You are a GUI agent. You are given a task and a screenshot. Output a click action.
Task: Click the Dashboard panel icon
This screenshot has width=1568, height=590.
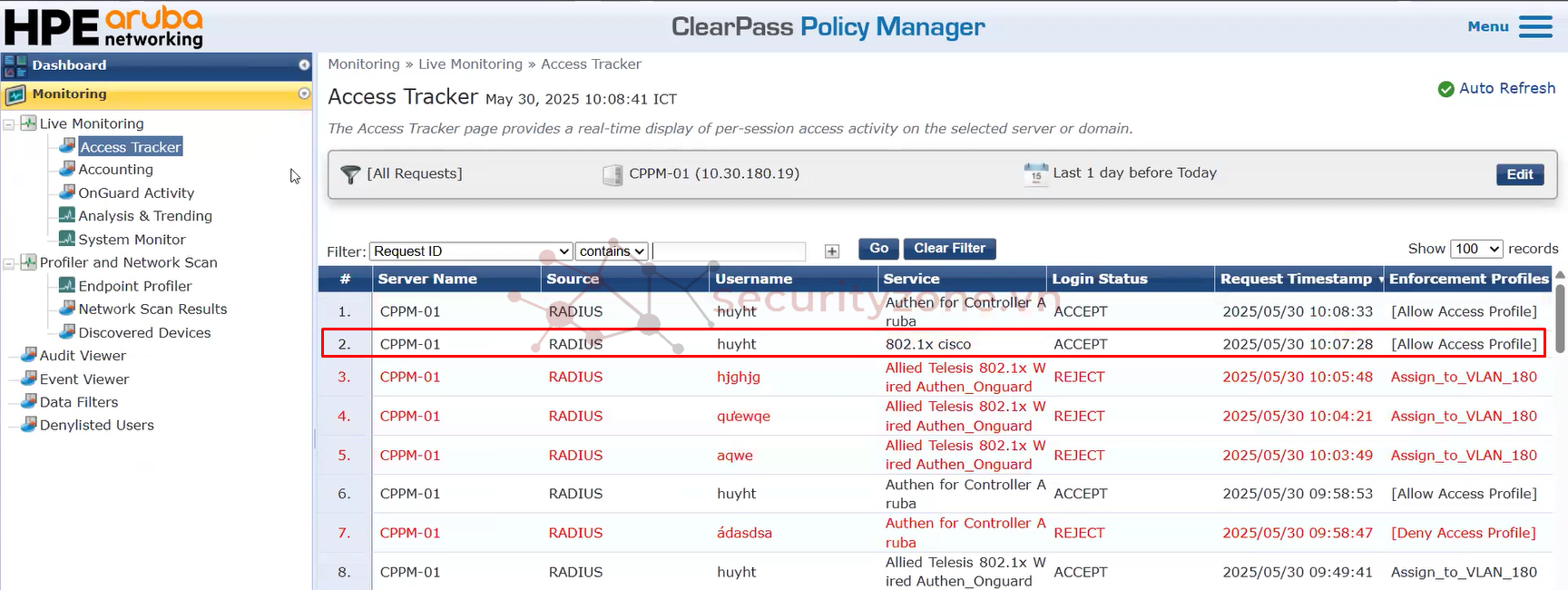point(15,65)
